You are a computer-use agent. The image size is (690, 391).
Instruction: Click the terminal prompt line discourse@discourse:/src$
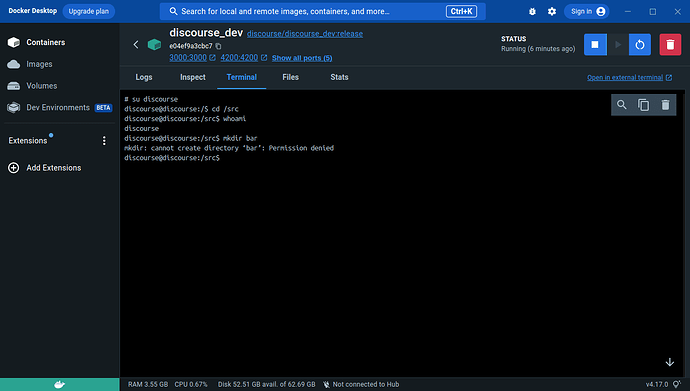click(172, 158)
